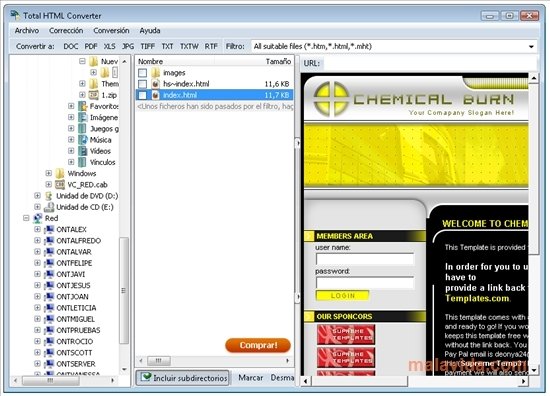
Task: Check the index.html checkbox
Action: coord(142,95)
